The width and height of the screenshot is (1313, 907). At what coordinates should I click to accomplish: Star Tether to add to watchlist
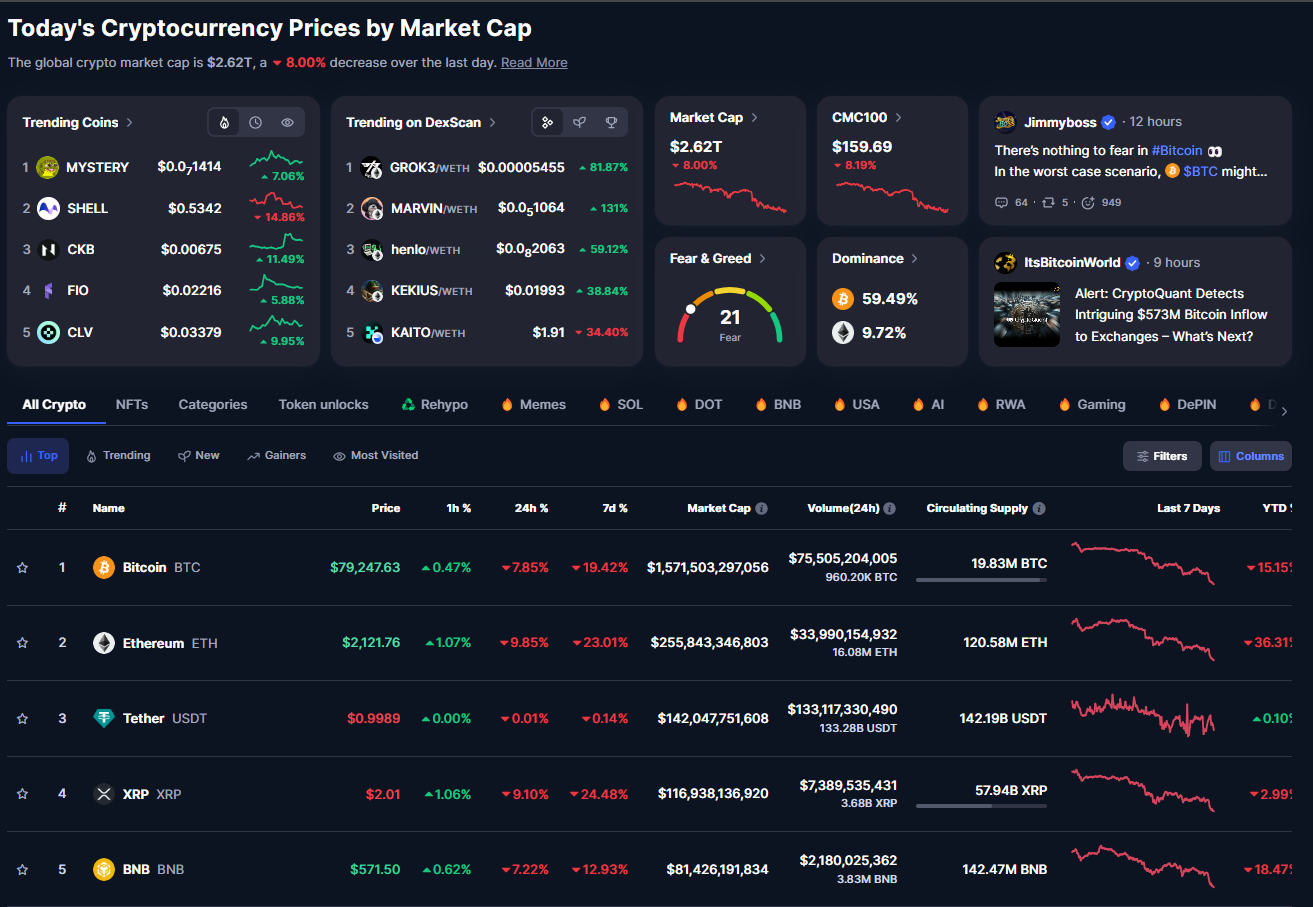22,718
